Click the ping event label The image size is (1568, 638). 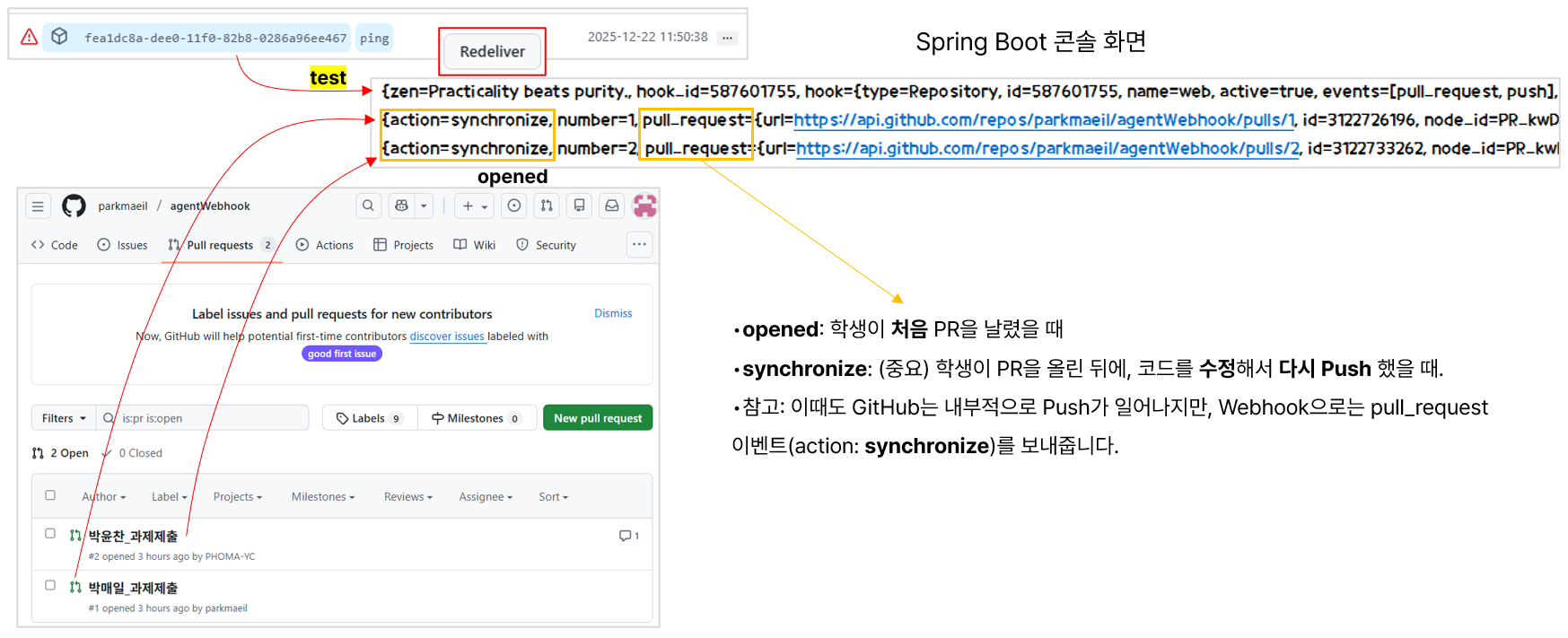(374, 39)
